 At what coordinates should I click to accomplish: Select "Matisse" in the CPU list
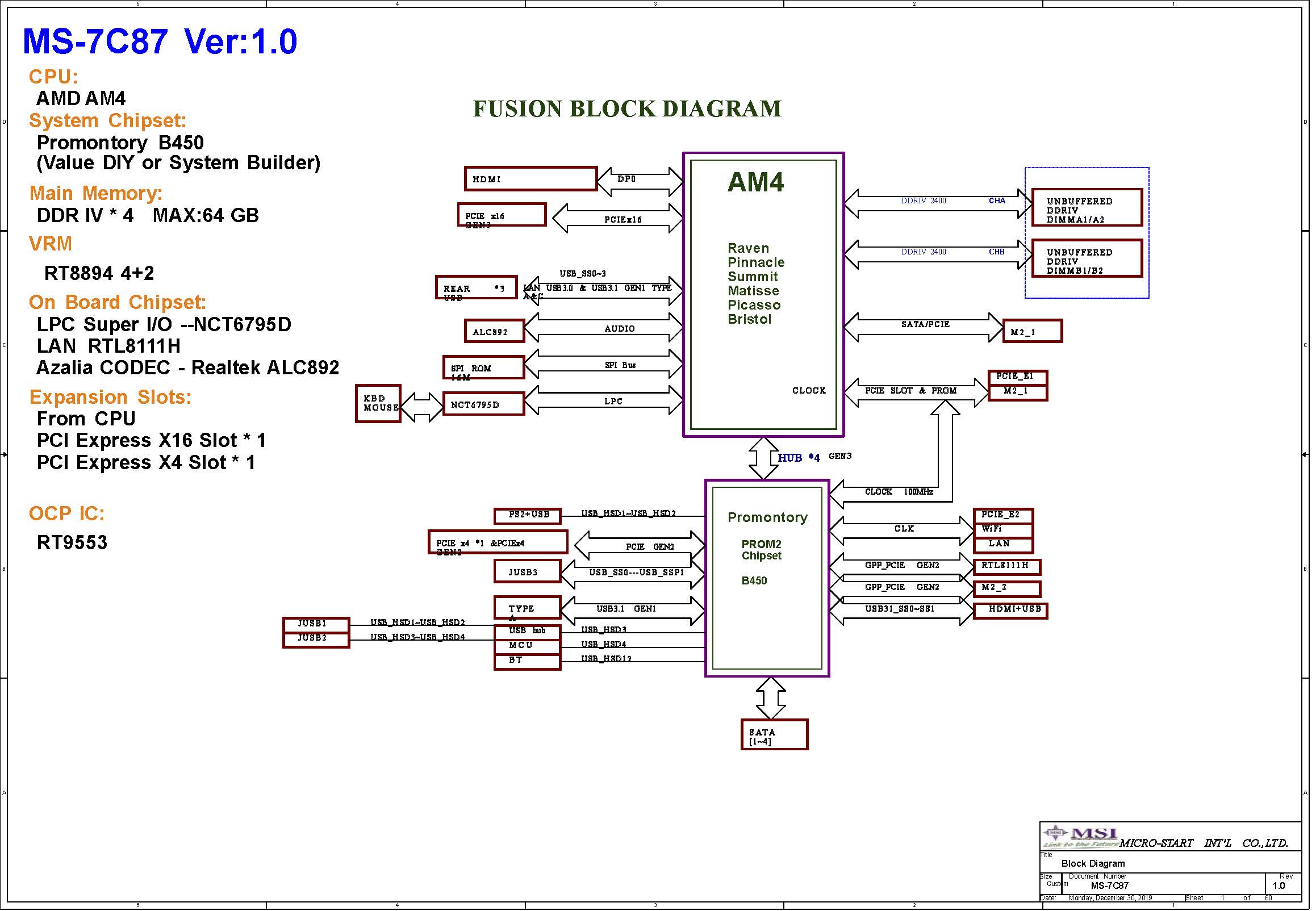(753, 291)
